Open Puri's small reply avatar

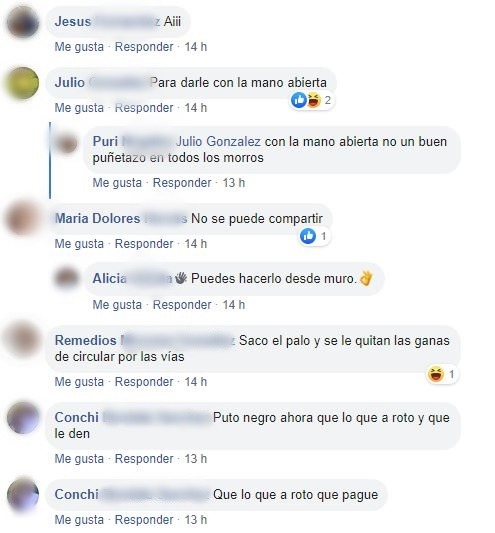[66, 143]
